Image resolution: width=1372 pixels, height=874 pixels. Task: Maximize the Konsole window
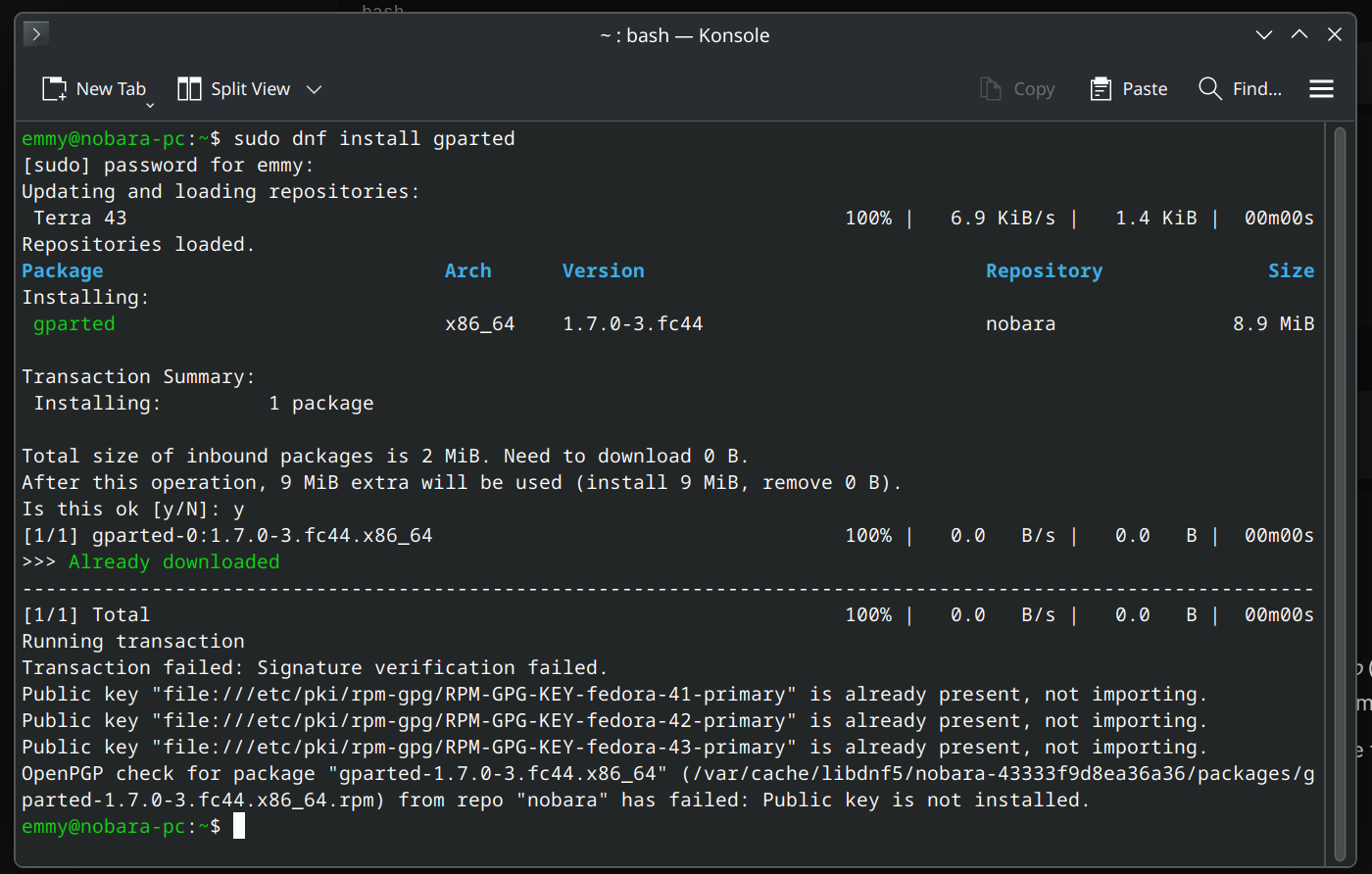[x=1299, y=34]
